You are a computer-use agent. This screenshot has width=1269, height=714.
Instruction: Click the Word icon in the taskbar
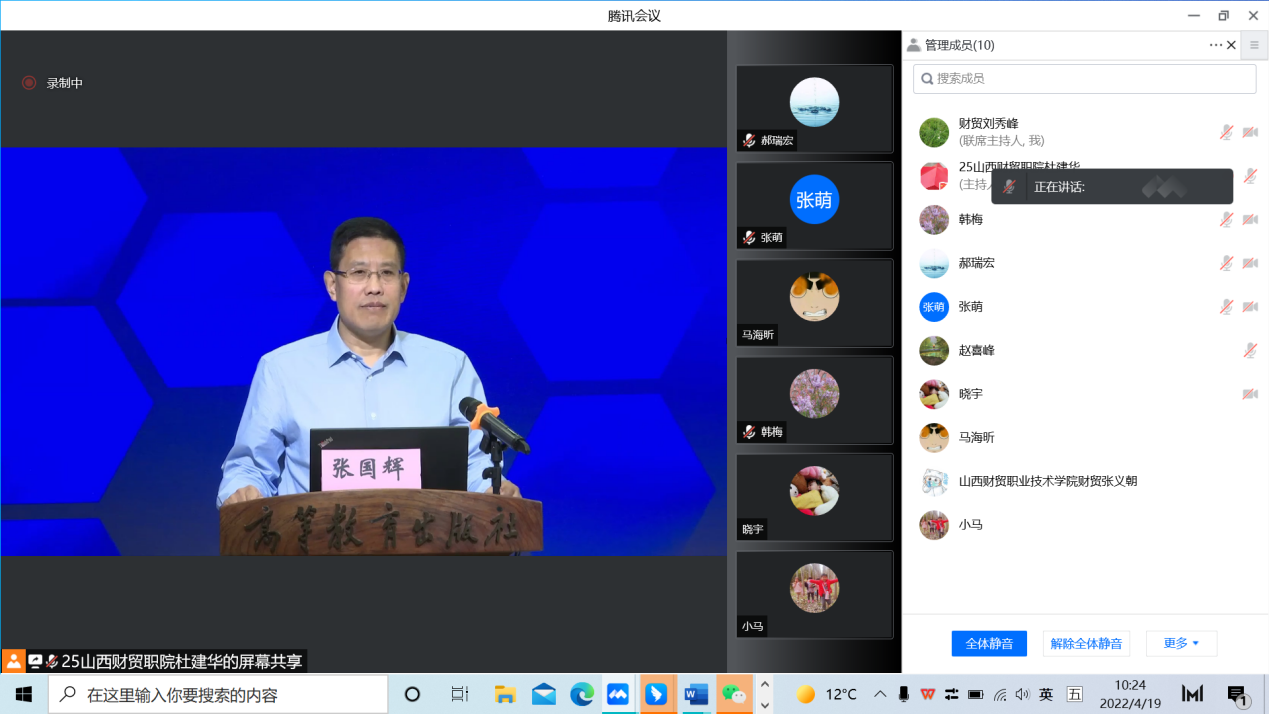pos(696,694)
